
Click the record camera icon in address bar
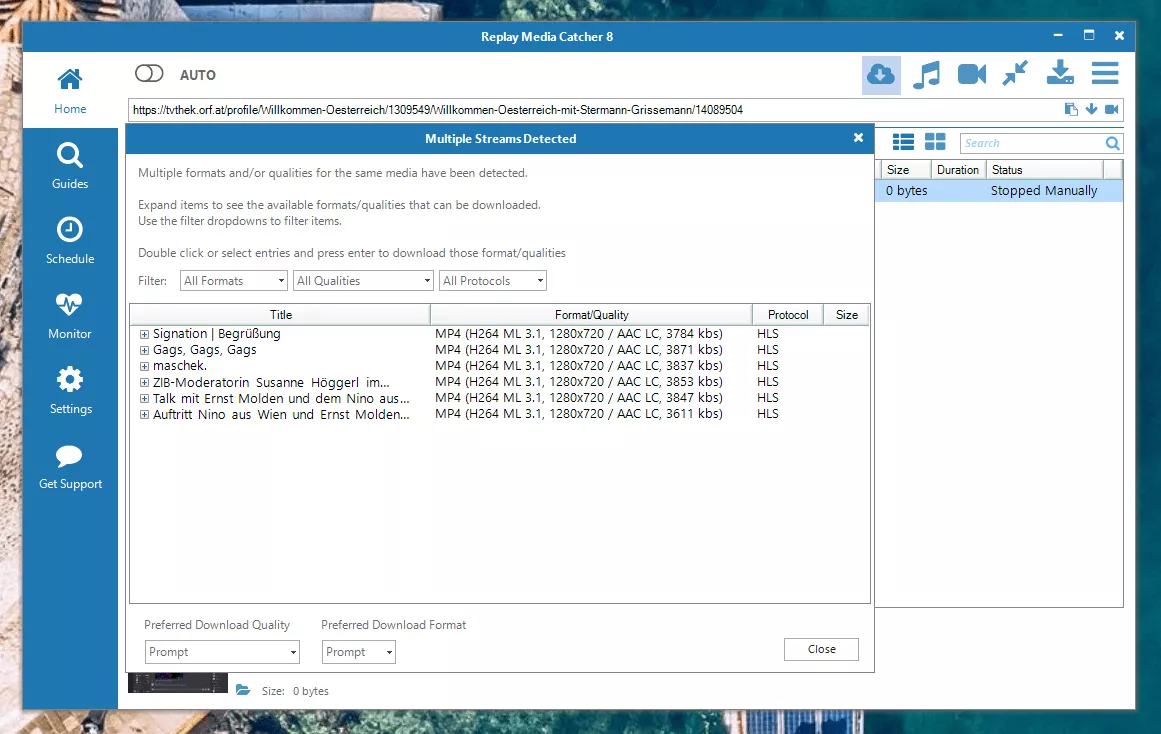1111,110
